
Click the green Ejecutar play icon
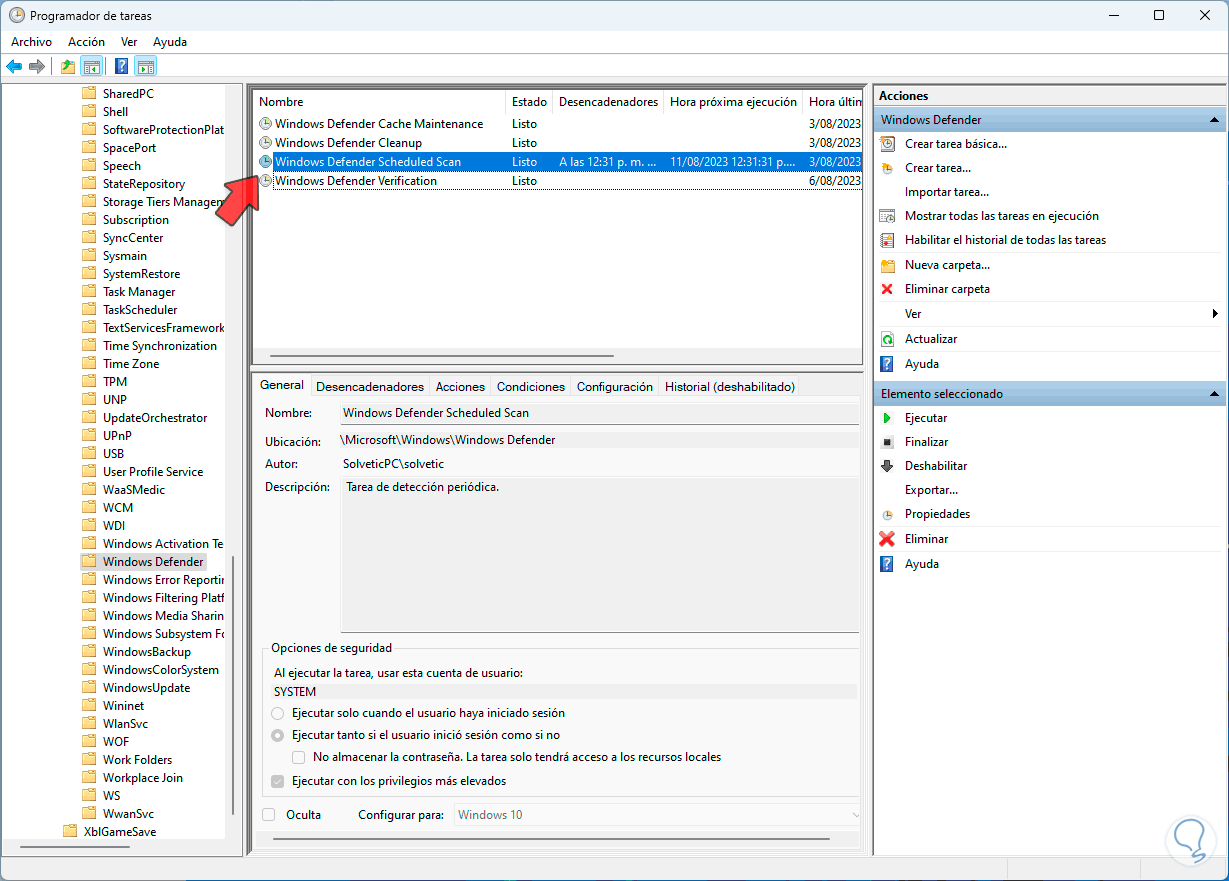click(887, 418)
